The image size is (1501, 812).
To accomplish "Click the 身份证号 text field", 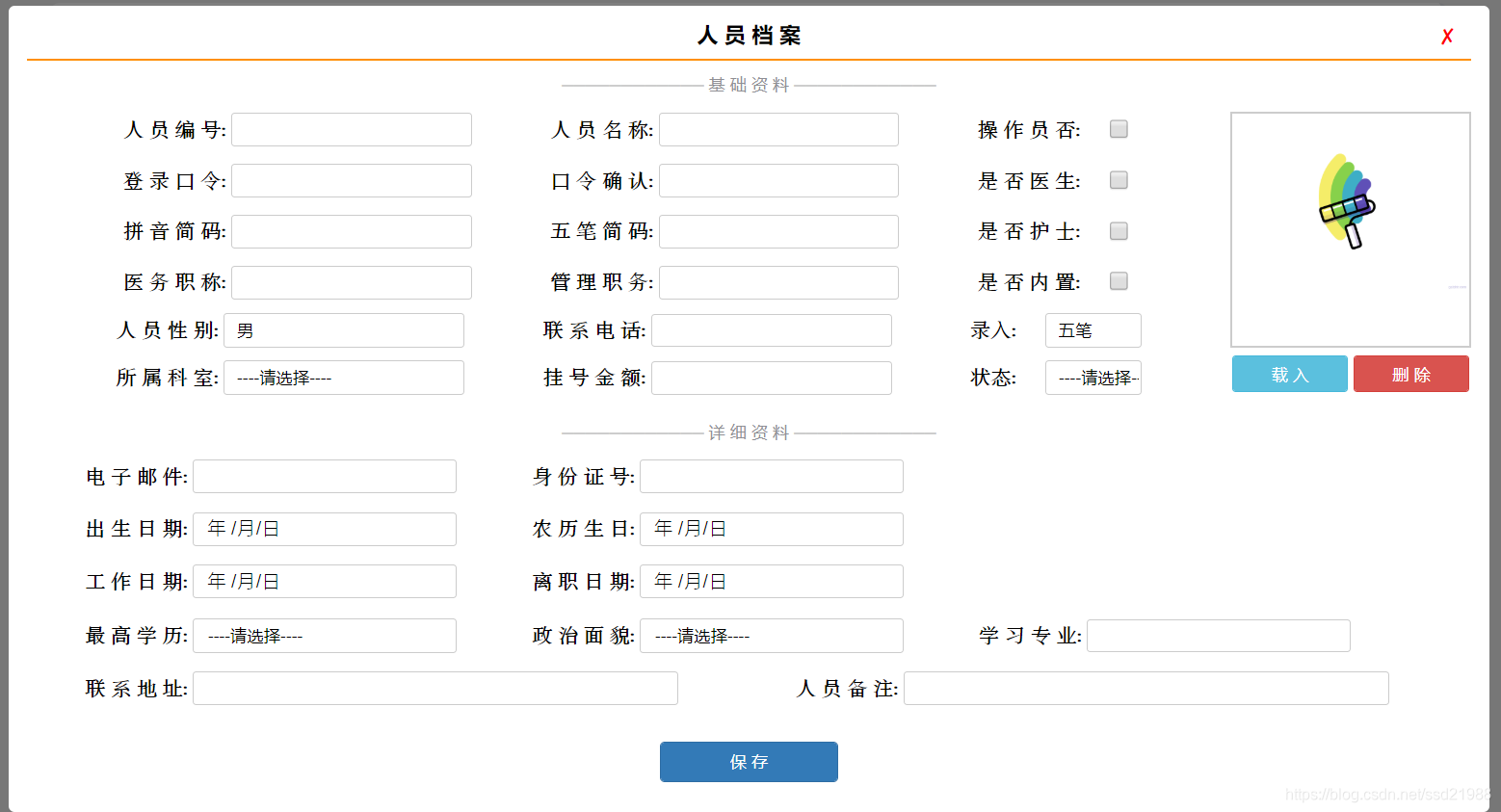I will coord(772,476).
